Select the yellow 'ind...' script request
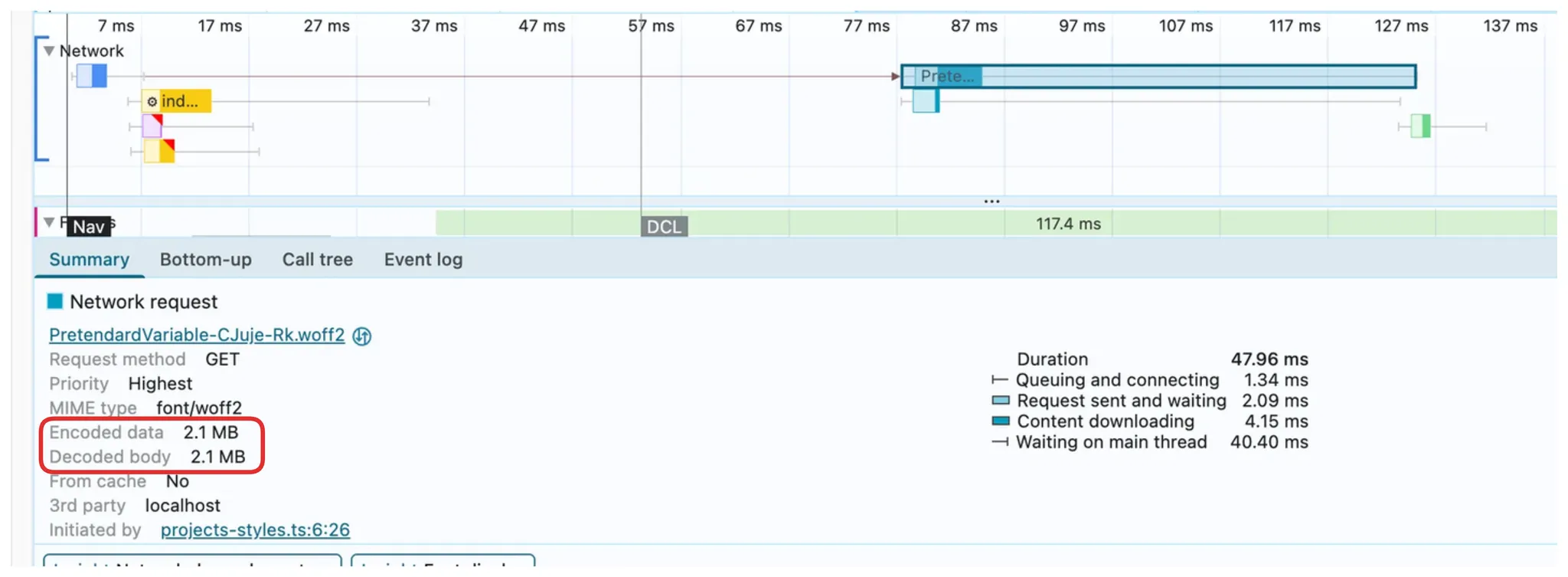Screen dimensions: 1568x577 pos(176,101)
